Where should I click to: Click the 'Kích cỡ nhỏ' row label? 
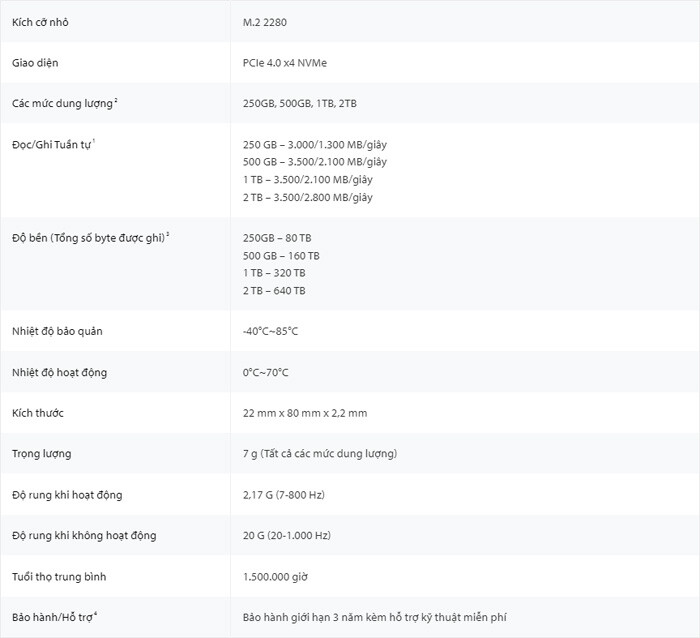[40, 22]
